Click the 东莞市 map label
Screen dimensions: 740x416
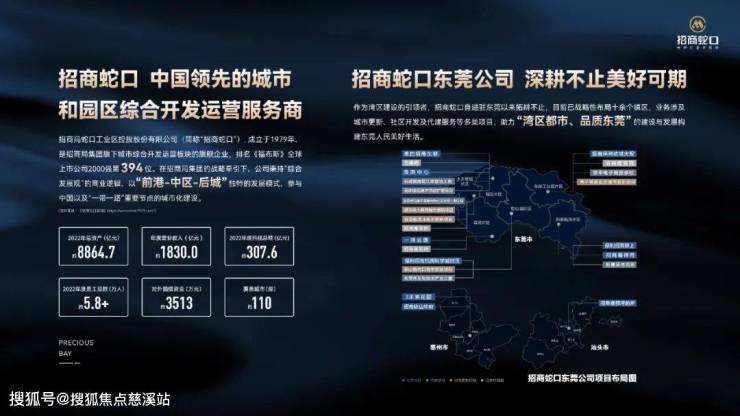523,239
